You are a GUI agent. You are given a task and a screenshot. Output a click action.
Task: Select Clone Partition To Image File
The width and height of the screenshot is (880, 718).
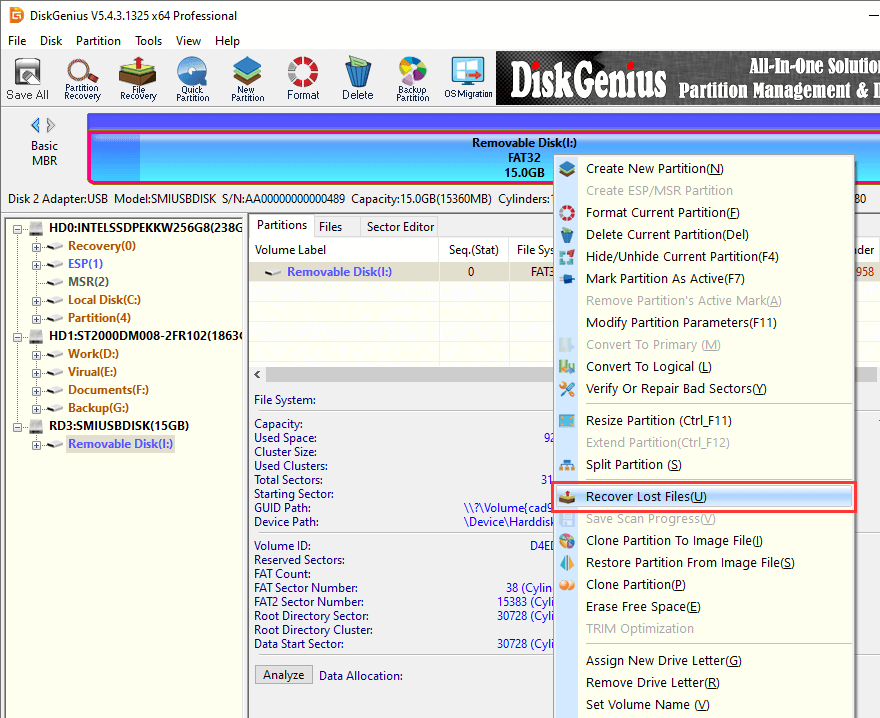click(673, 541)
